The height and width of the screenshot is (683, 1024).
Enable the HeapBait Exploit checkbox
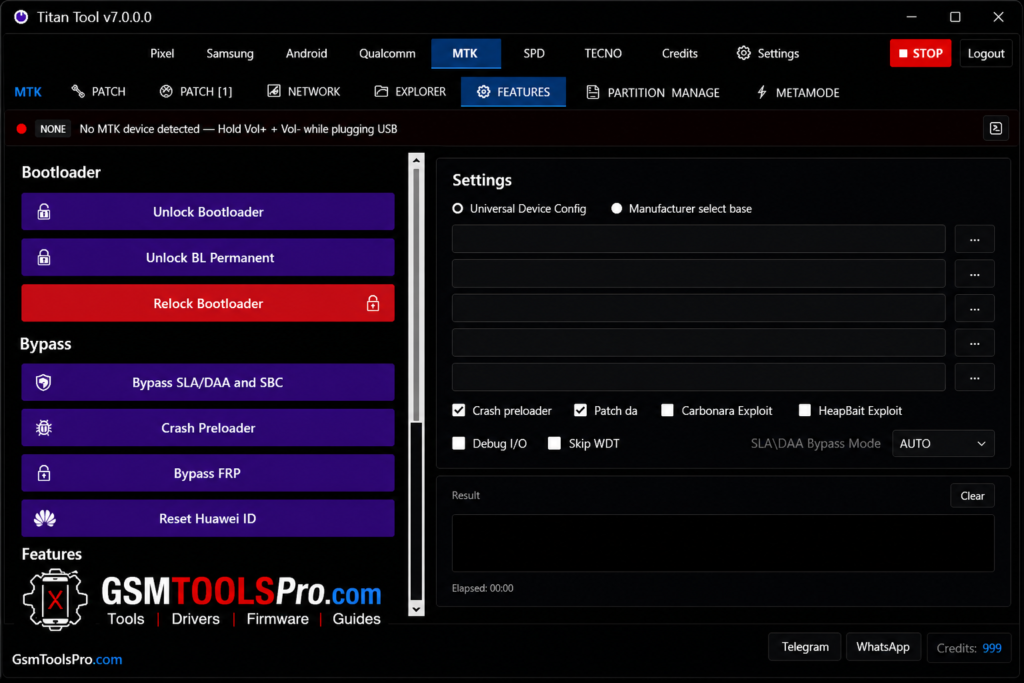pos(805,410)
